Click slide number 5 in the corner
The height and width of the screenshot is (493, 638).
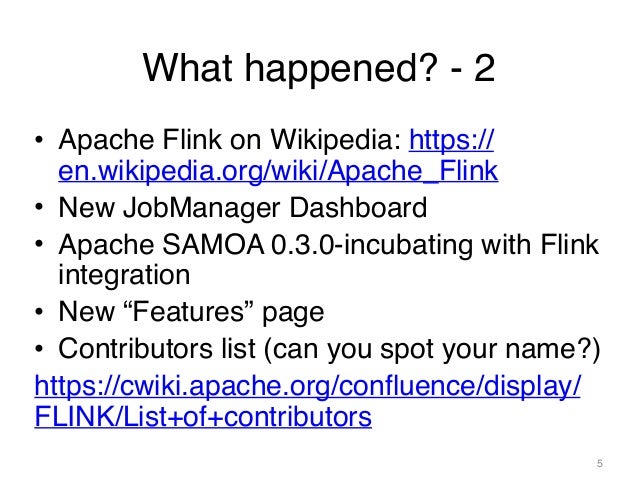[599, 464]
